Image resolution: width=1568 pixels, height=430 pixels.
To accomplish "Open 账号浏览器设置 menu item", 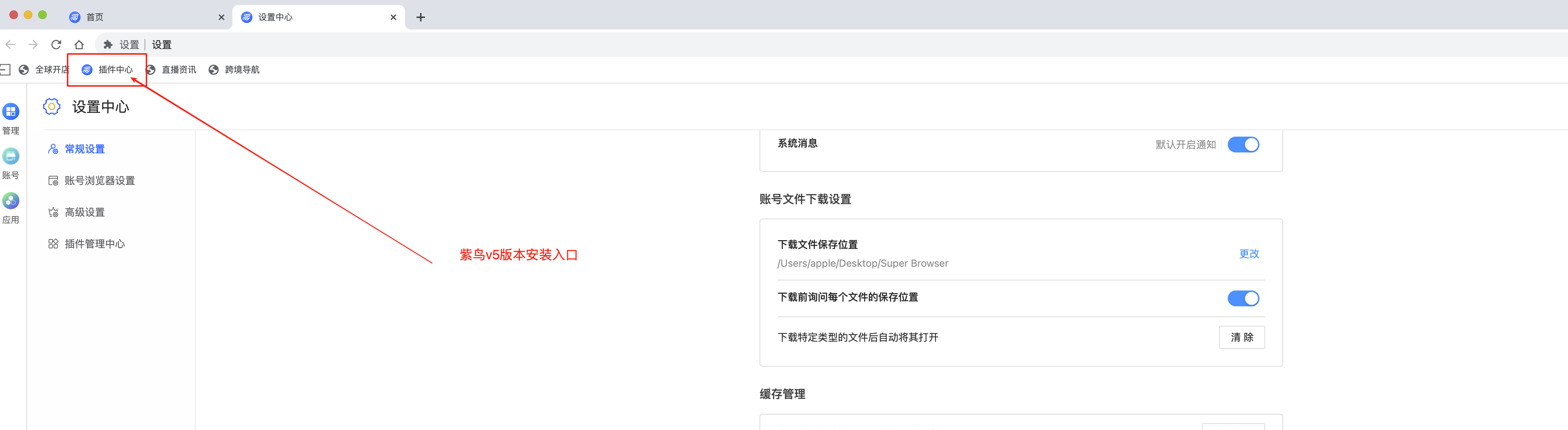I will (99, 180).
